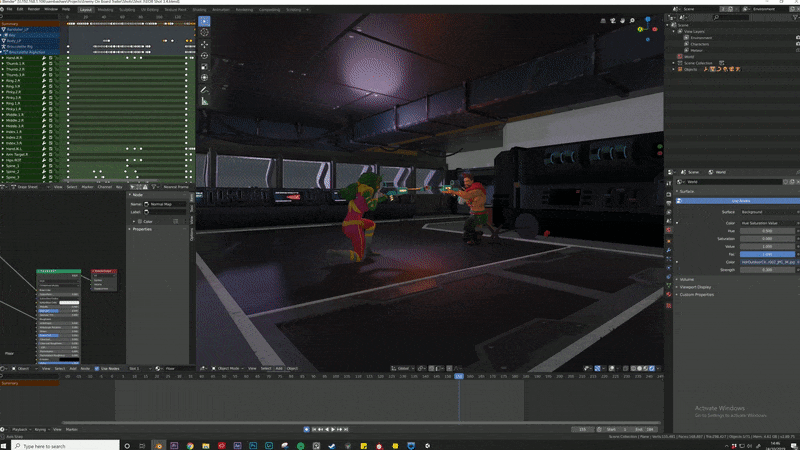Image resolution: width=800 pixels, height=450 pixels.
Task: Open the Keying popover in timeline
Action: (x=40, y=430)
